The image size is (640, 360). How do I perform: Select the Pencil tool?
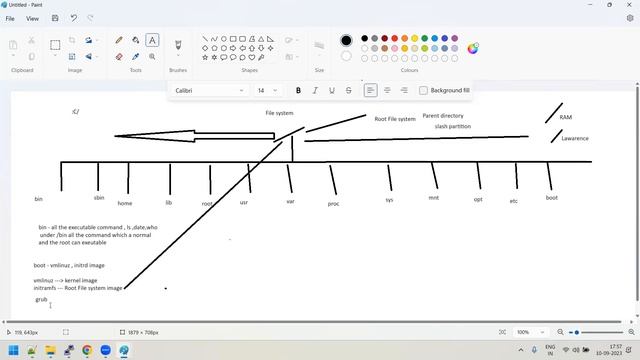point(119,40)
